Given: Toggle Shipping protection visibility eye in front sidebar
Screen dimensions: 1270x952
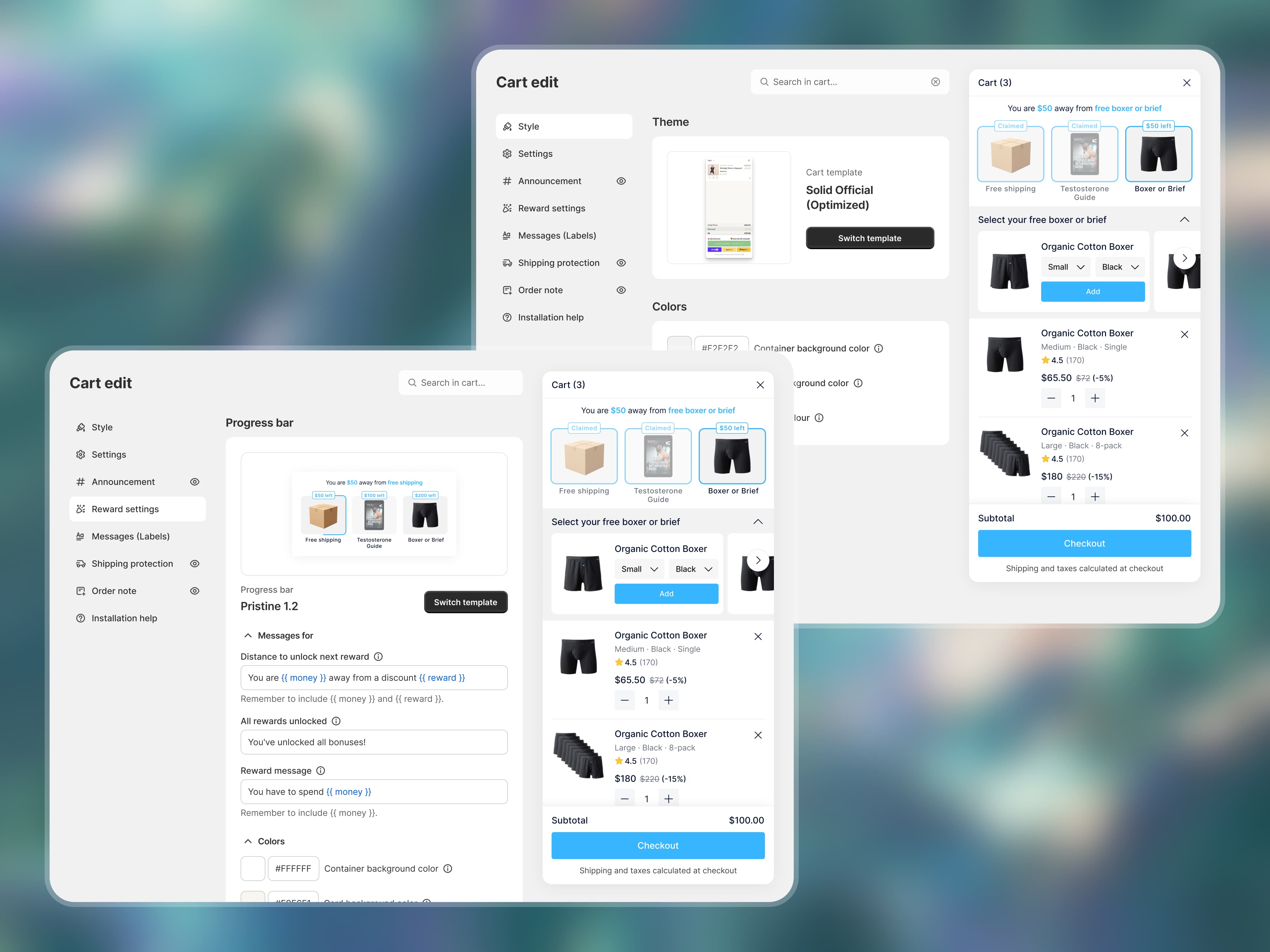Looking at the screenshot, I should point(195,563).
